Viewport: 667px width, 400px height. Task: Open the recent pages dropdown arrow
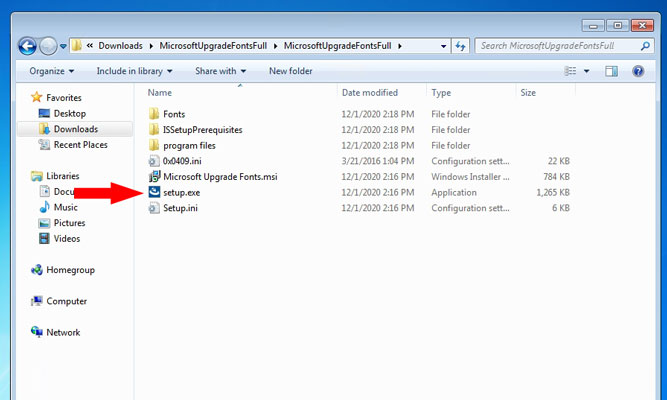click(63, 46)
